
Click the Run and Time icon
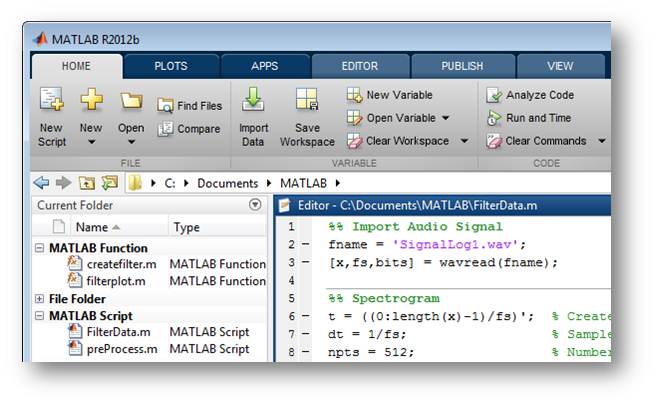click(494, 118)
